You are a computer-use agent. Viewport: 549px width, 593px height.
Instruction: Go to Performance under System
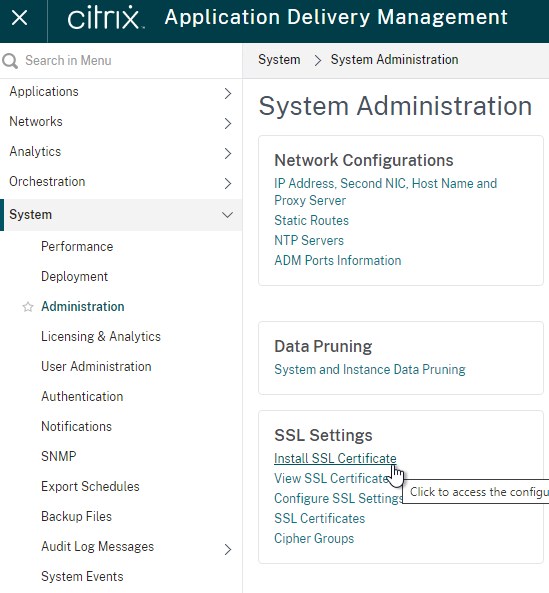tap(77, 247)
